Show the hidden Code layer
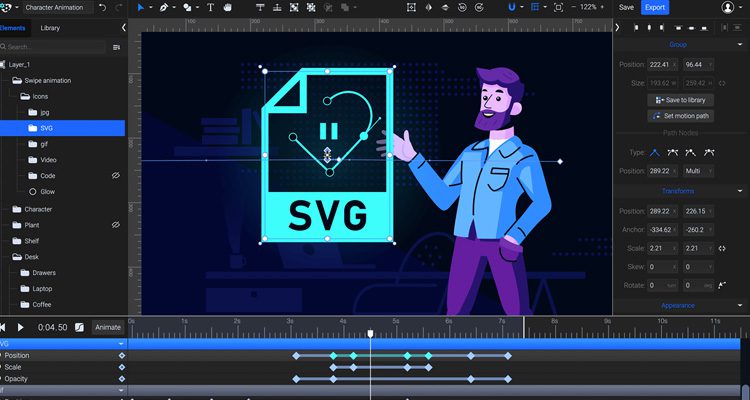 point(115,175)
